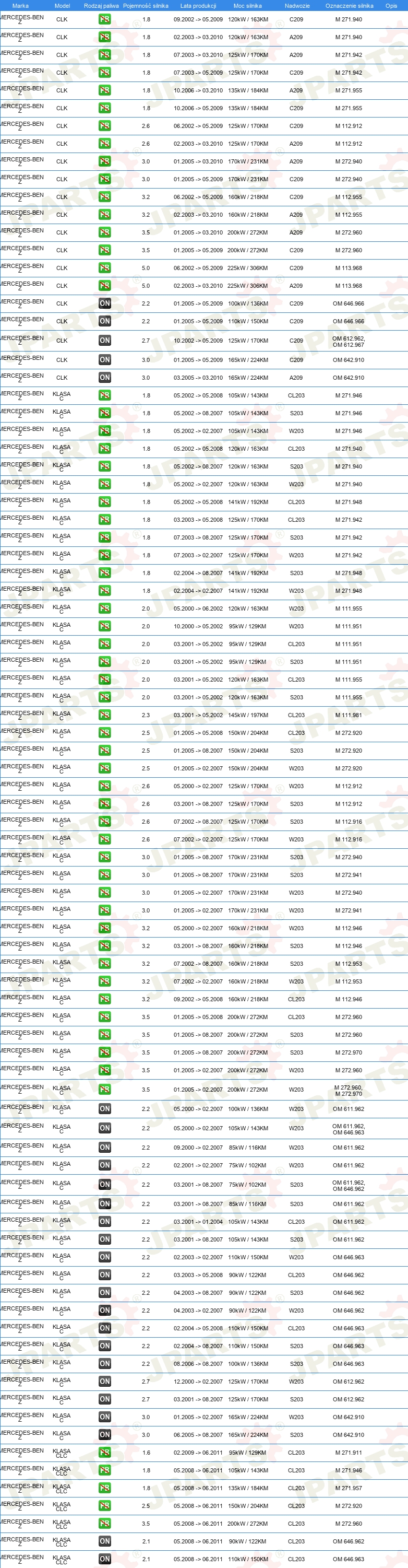Click PB icon in CLK 5.0 A209 row

click(x=104, y=286)
